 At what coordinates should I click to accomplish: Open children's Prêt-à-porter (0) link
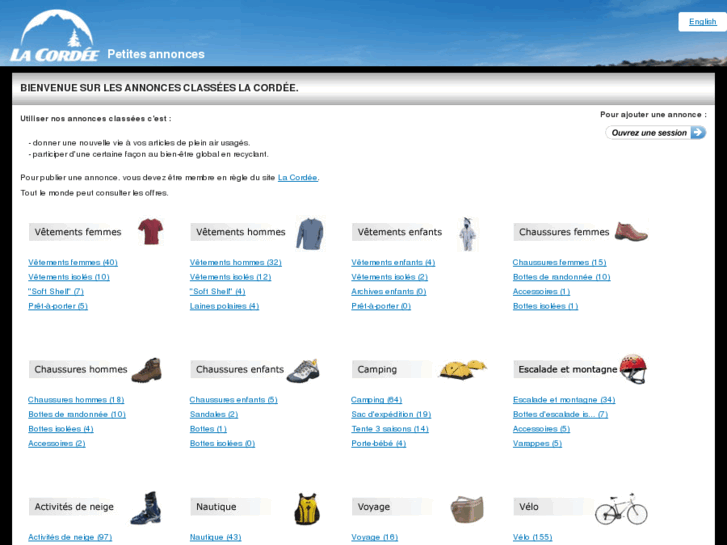click(381, 306)
